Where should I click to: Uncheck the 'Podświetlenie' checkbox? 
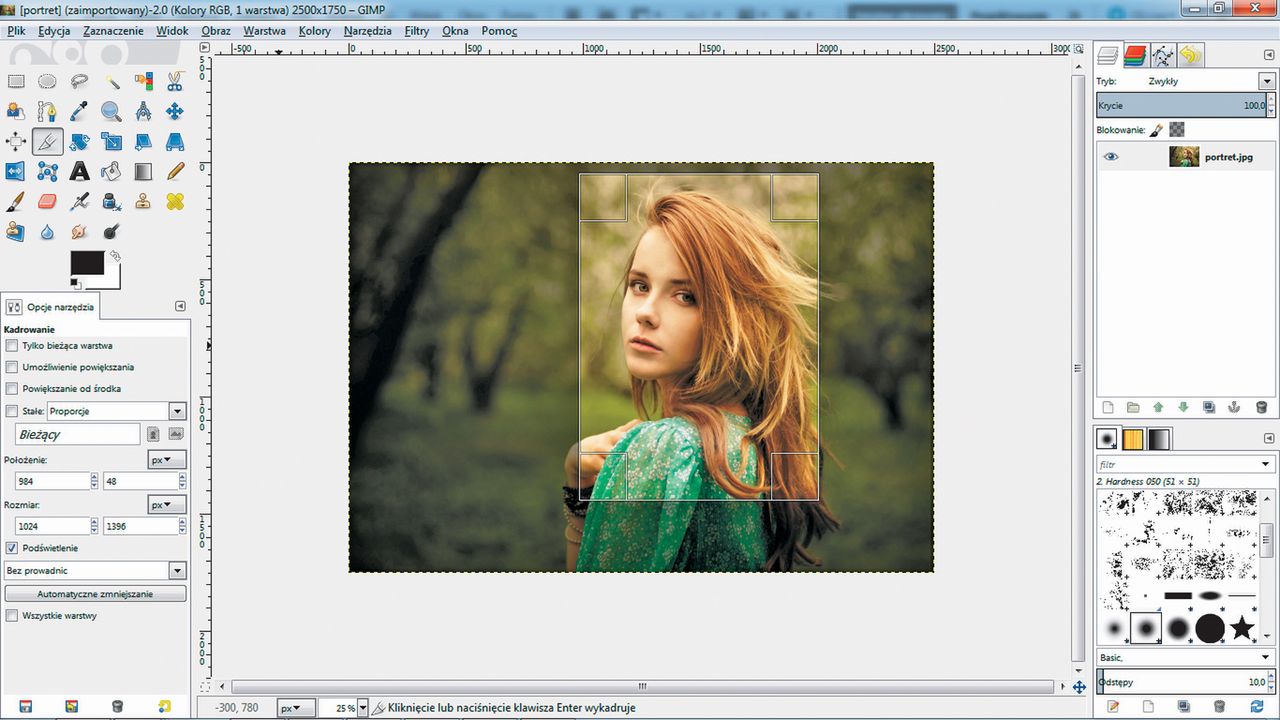pyautogui.click(x=12, y=548)
